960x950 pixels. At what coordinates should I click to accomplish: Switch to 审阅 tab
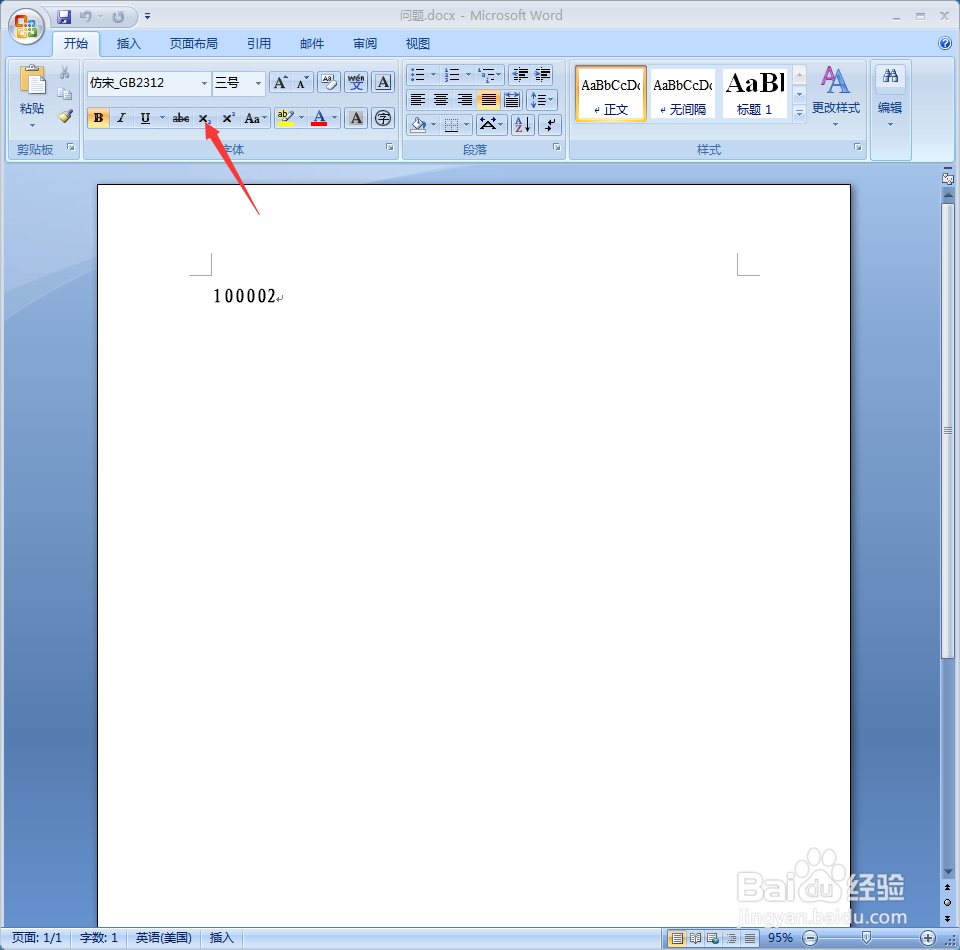pos(365,43)
